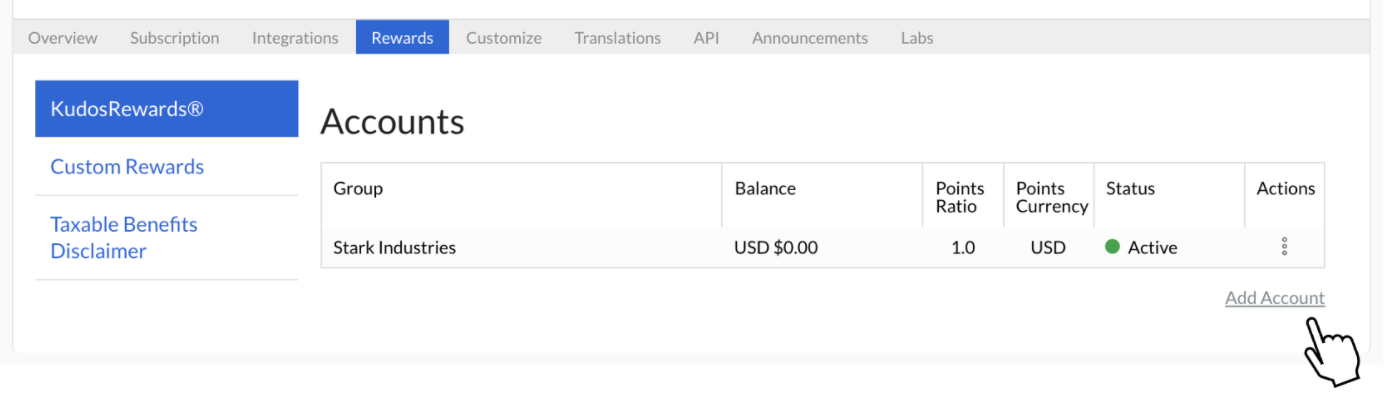Open the API tab

pyautogui.click(x=706, y=38)
